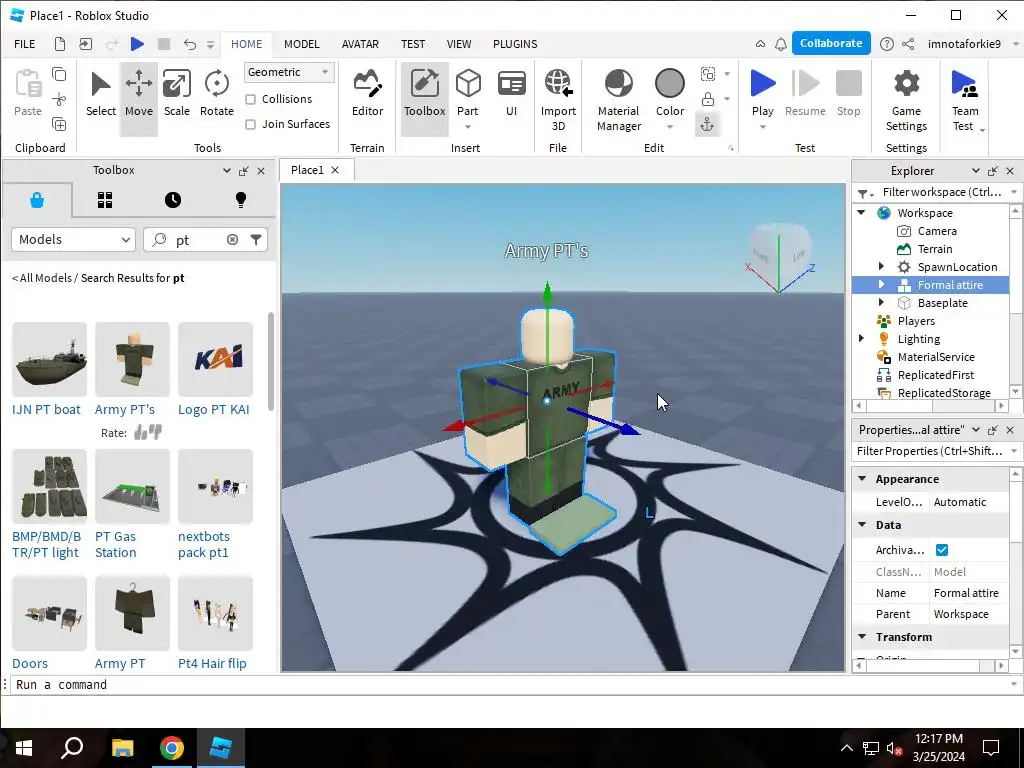Image resolution: width=1024 pixels, height=768 pixels.
Task: Enable the Join Surfaces checkbox
Action: [250, 124]
